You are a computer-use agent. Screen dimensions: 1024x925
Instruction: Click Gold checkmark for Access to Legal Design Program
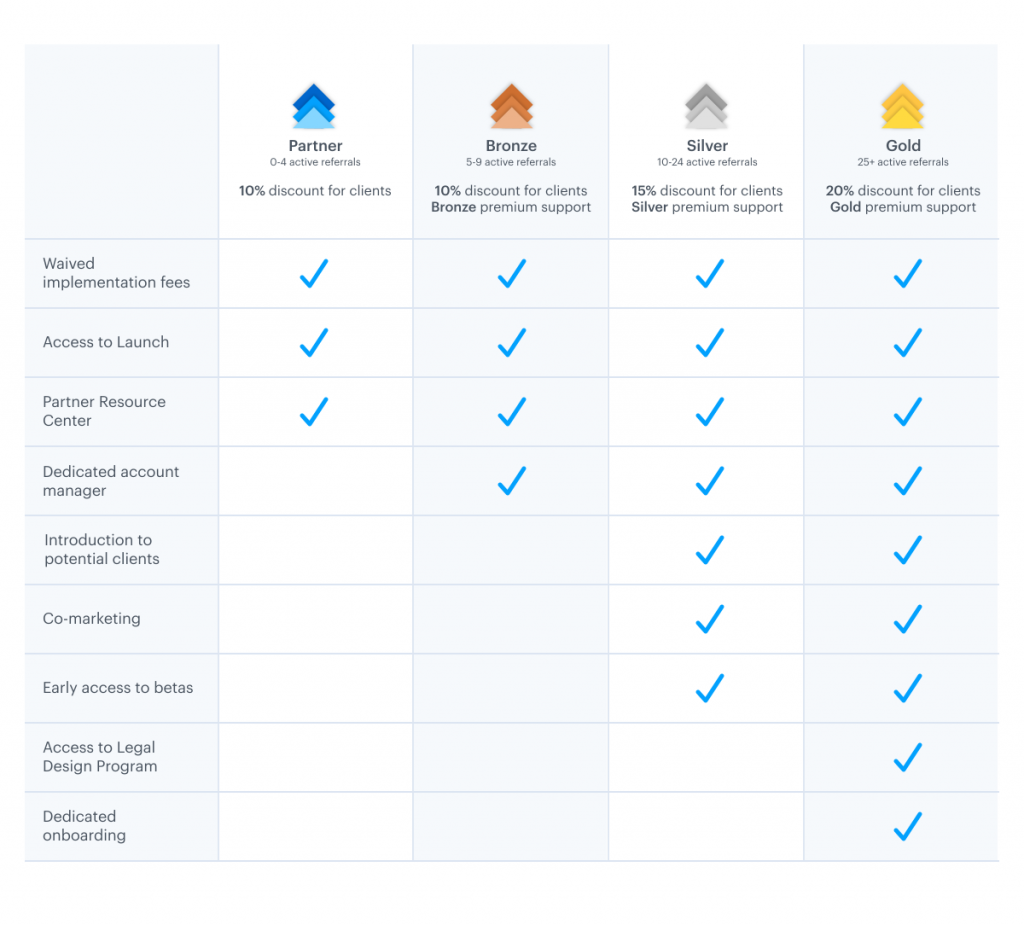tap(907, 757)
